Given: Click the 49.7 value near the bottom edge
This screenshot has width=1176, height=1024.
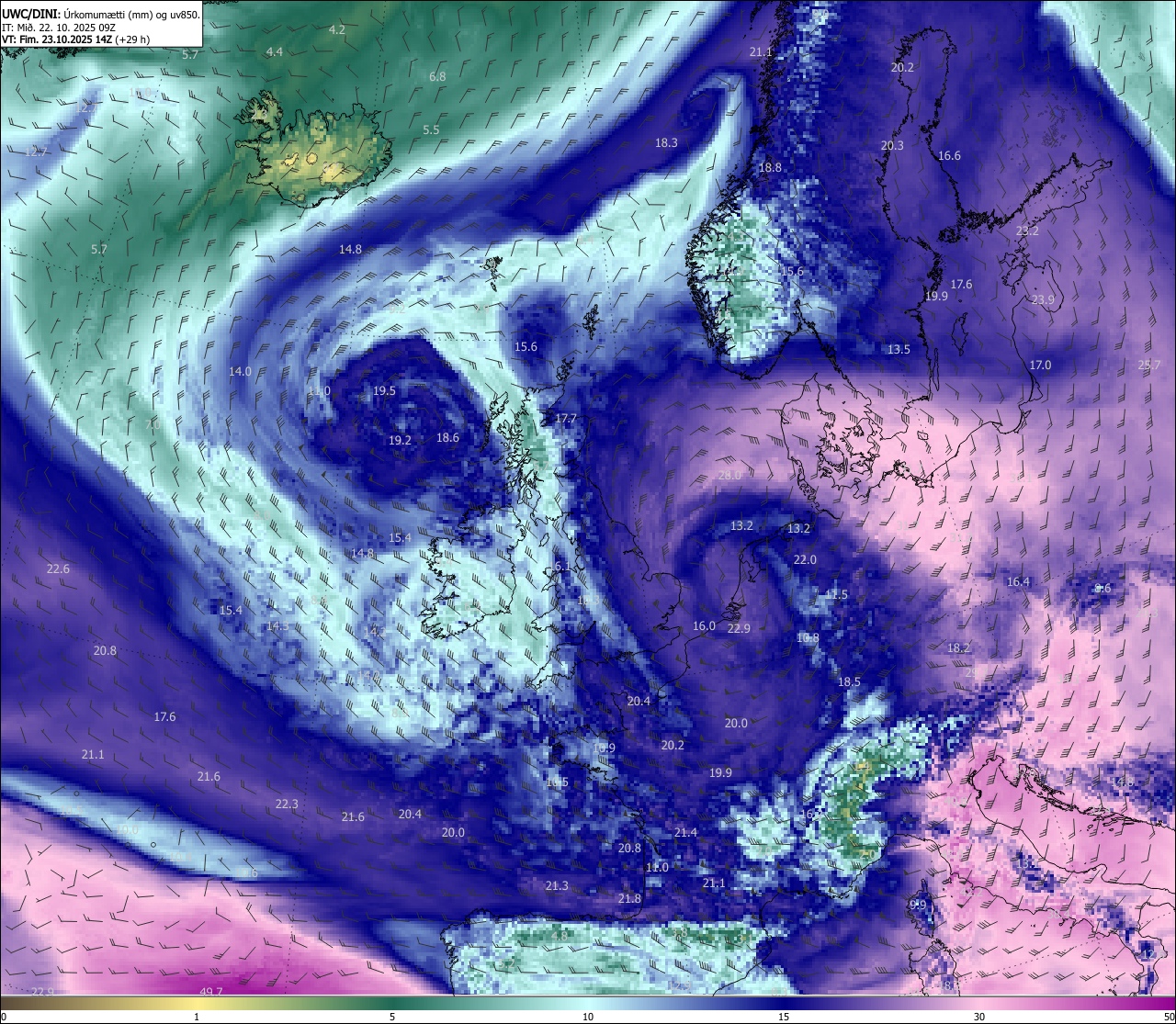Looking at the screenshot, I should 211,992.
